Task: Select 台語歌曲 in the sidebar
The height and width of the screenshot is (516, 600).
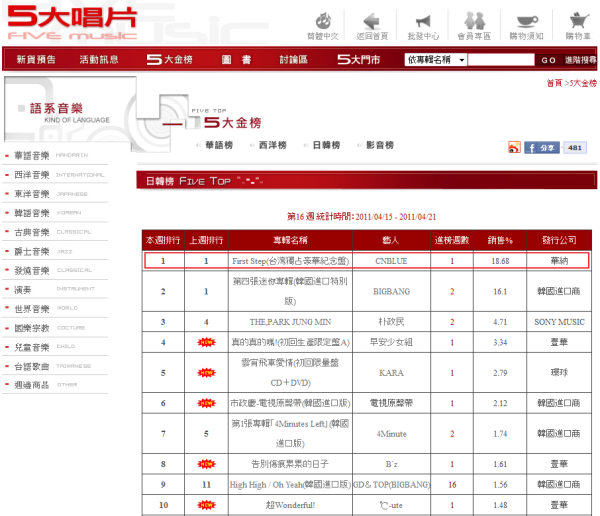Action: 32,366
